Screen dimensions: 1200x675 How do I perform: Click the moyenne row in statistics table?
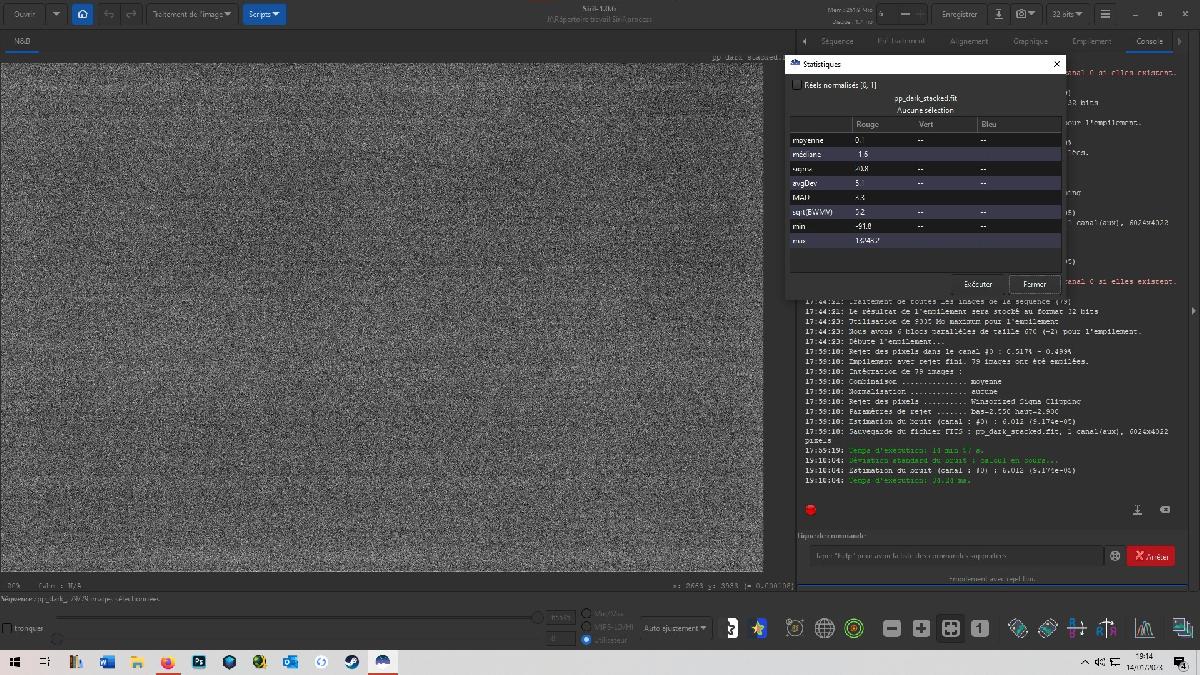coord(925,140)
